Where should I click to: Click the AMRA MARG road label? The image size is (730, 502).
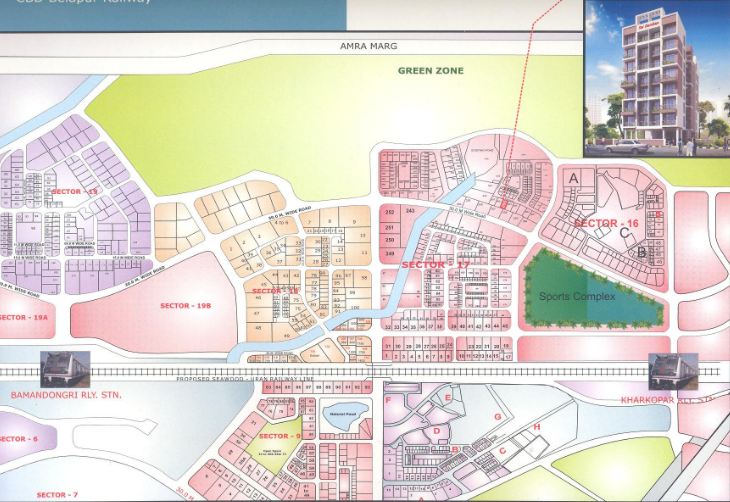coord(368,46)
